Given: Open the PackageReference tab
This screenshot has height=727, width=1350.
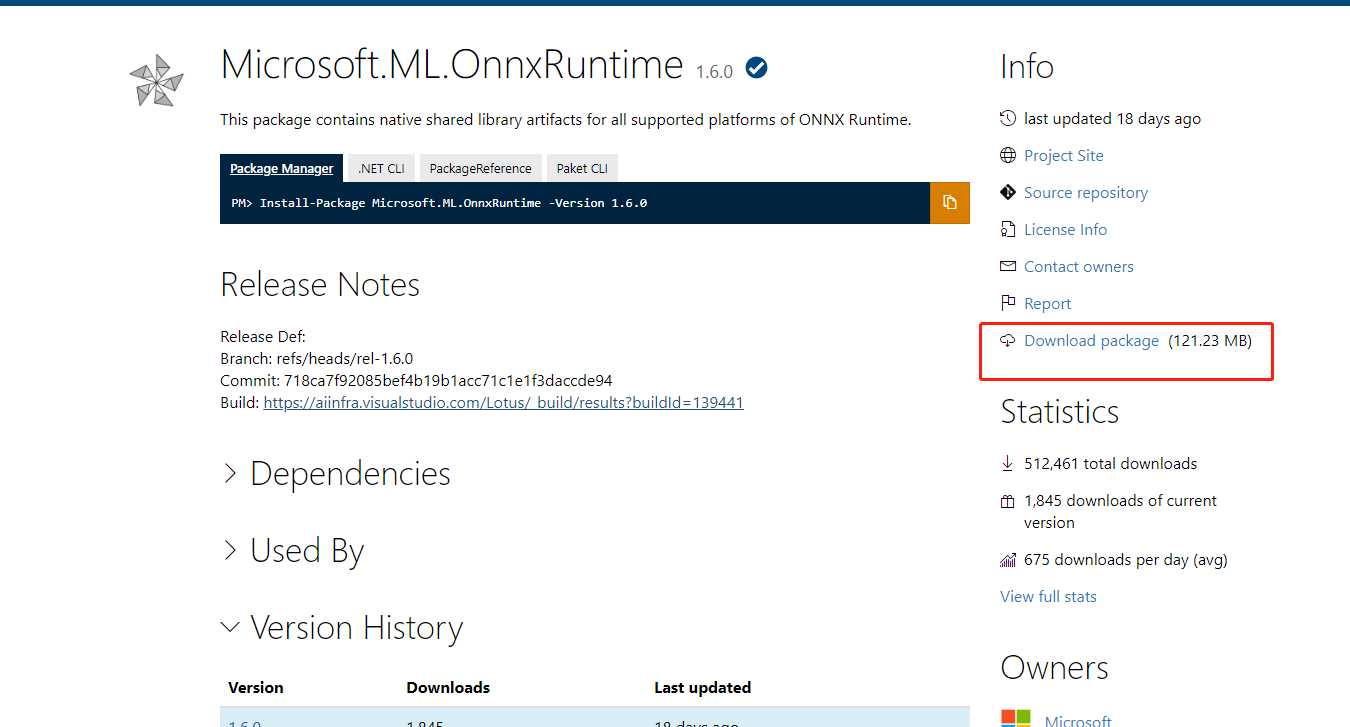Looking at the screenshot, I should pyautogui.click(x=480, y=168).
